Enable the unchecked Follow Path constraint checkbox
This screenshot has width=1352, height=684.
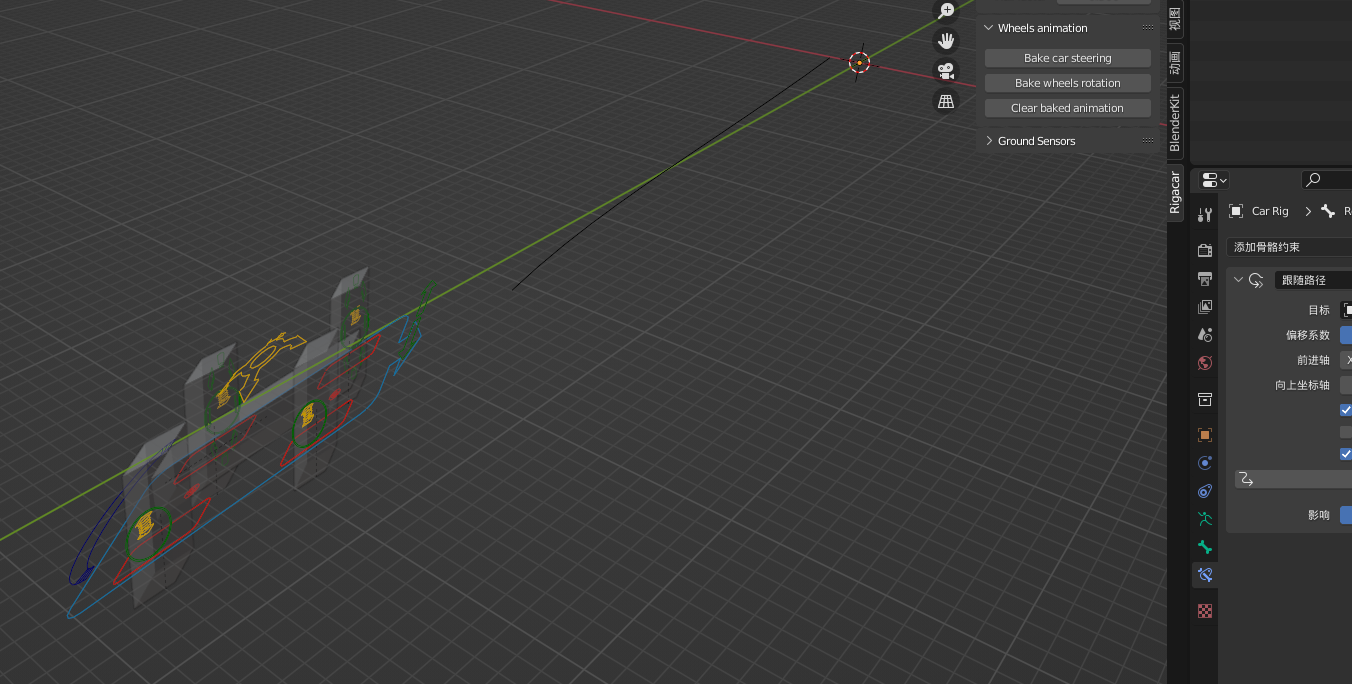[x=1346, y=432]
